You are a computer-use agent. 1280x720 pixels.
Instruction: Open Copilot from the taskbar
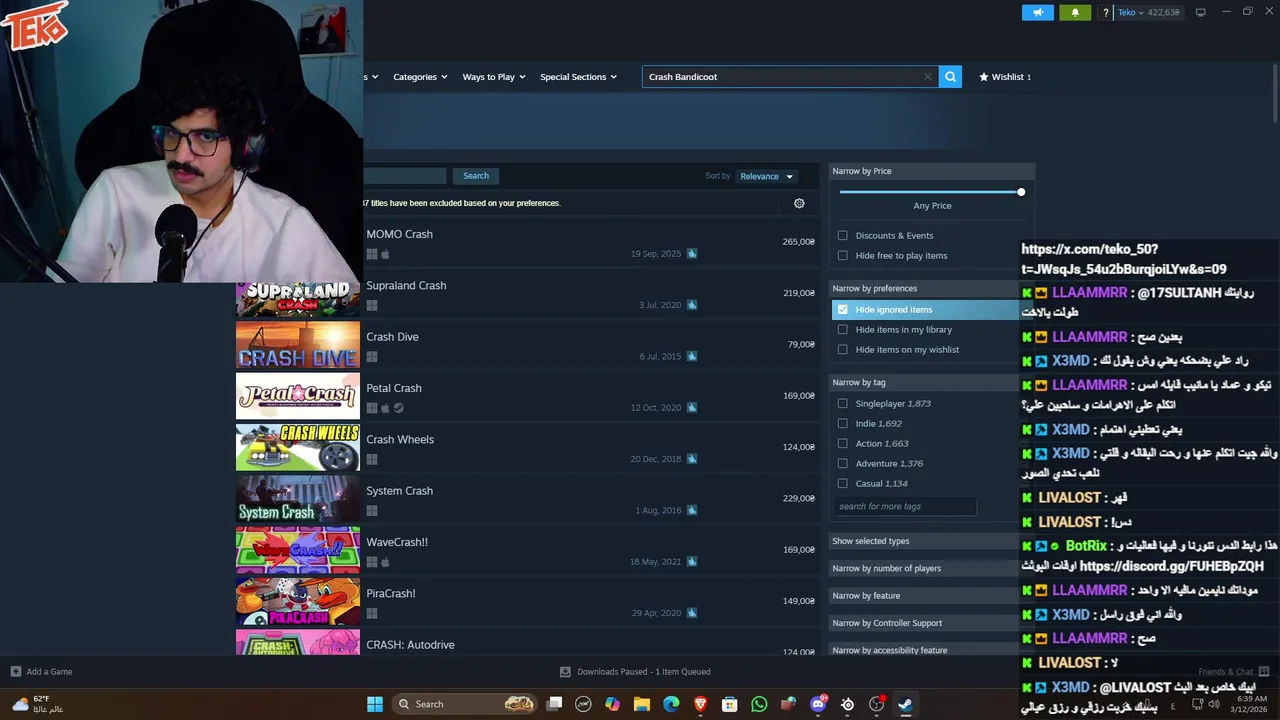[612, 704]
